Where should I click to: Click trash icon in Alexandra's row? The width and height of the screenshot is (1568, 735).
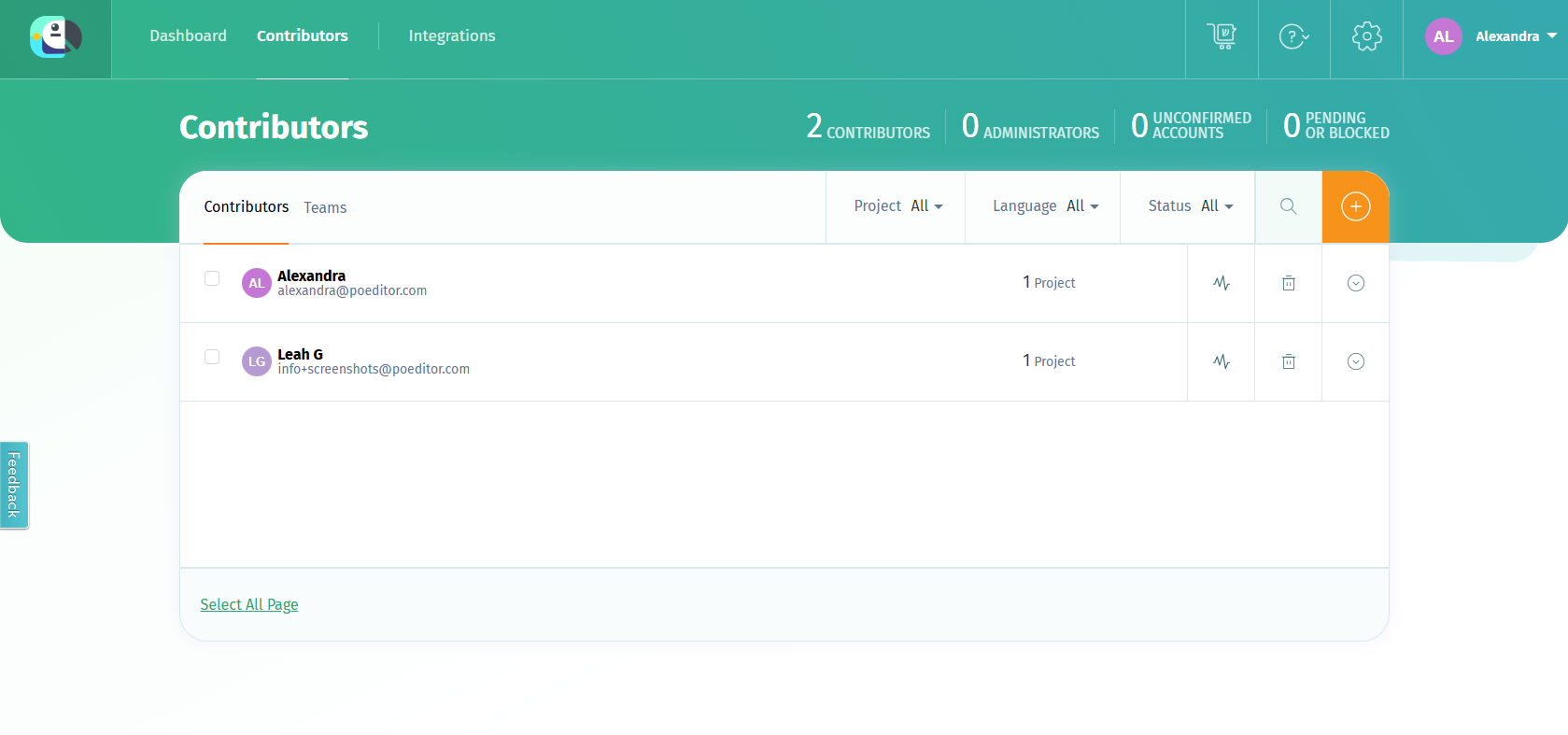pyautogui.click(x=1288, y=283)
